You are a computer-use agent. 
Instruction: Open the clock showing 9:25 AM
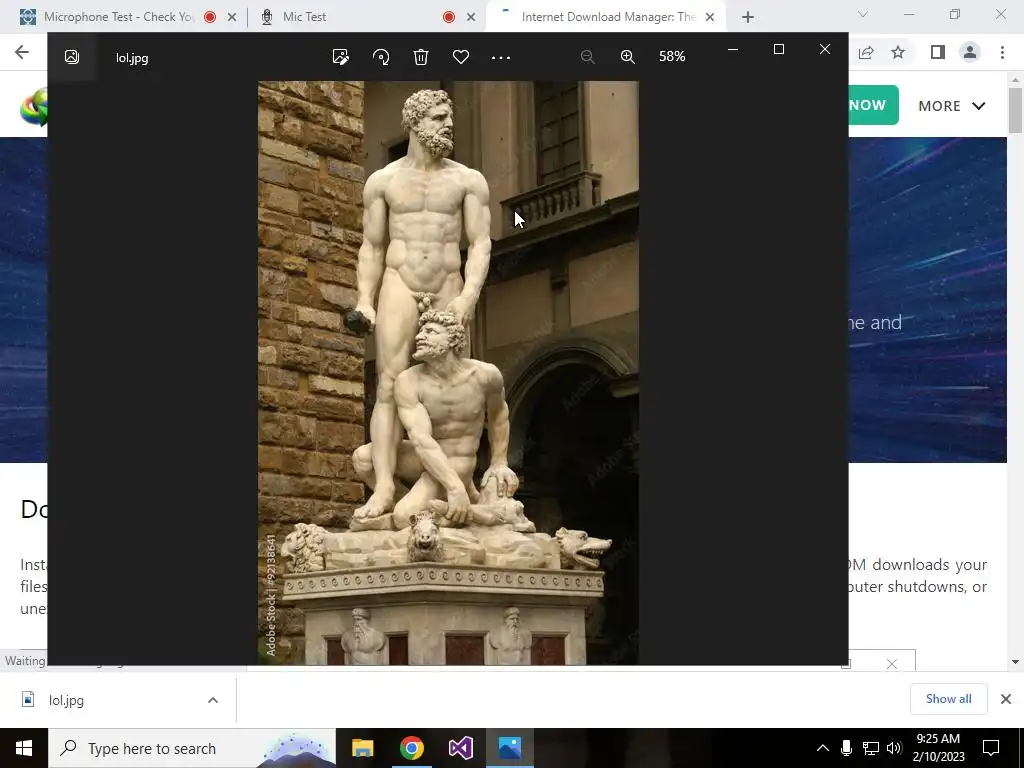tap(938, 748)
